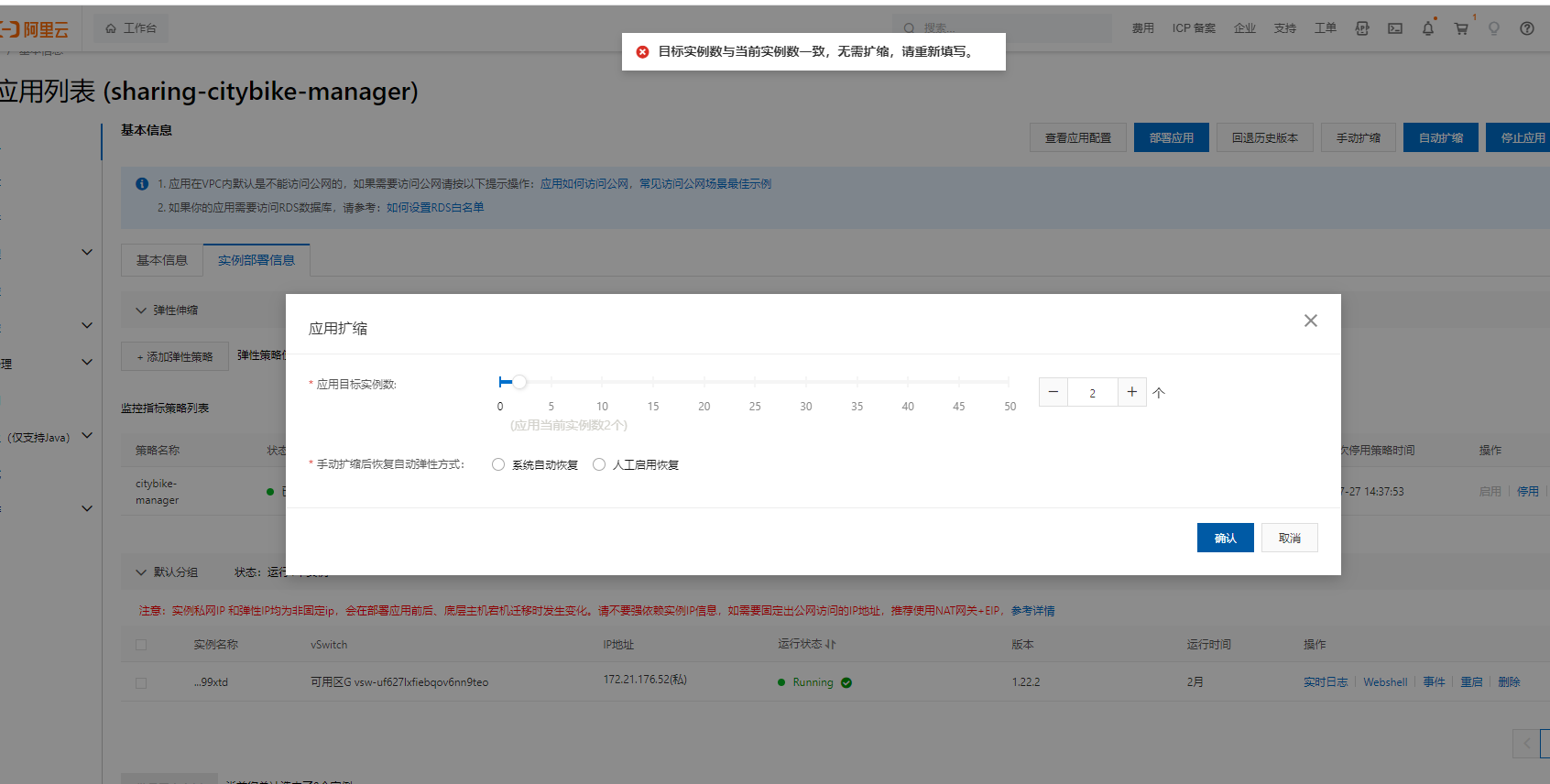Click the green check icon next to Running
This screenshot has width=1550, height=784.
point(846,682)
